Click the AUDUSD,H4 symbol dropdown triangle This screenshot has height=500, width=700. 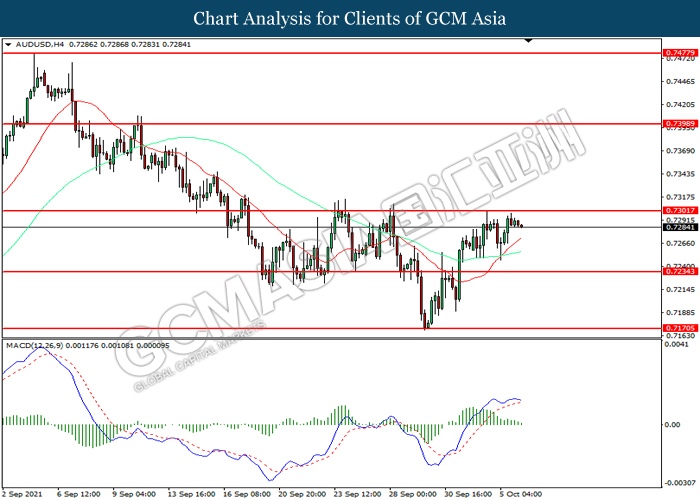coord(8,45)
